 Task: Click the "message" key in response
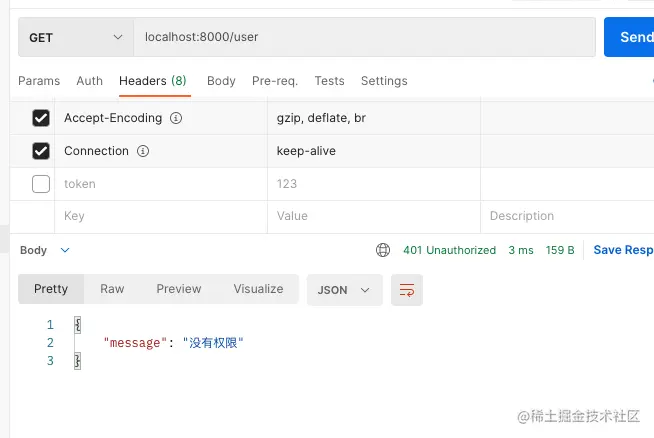click(x=135, y=343)
